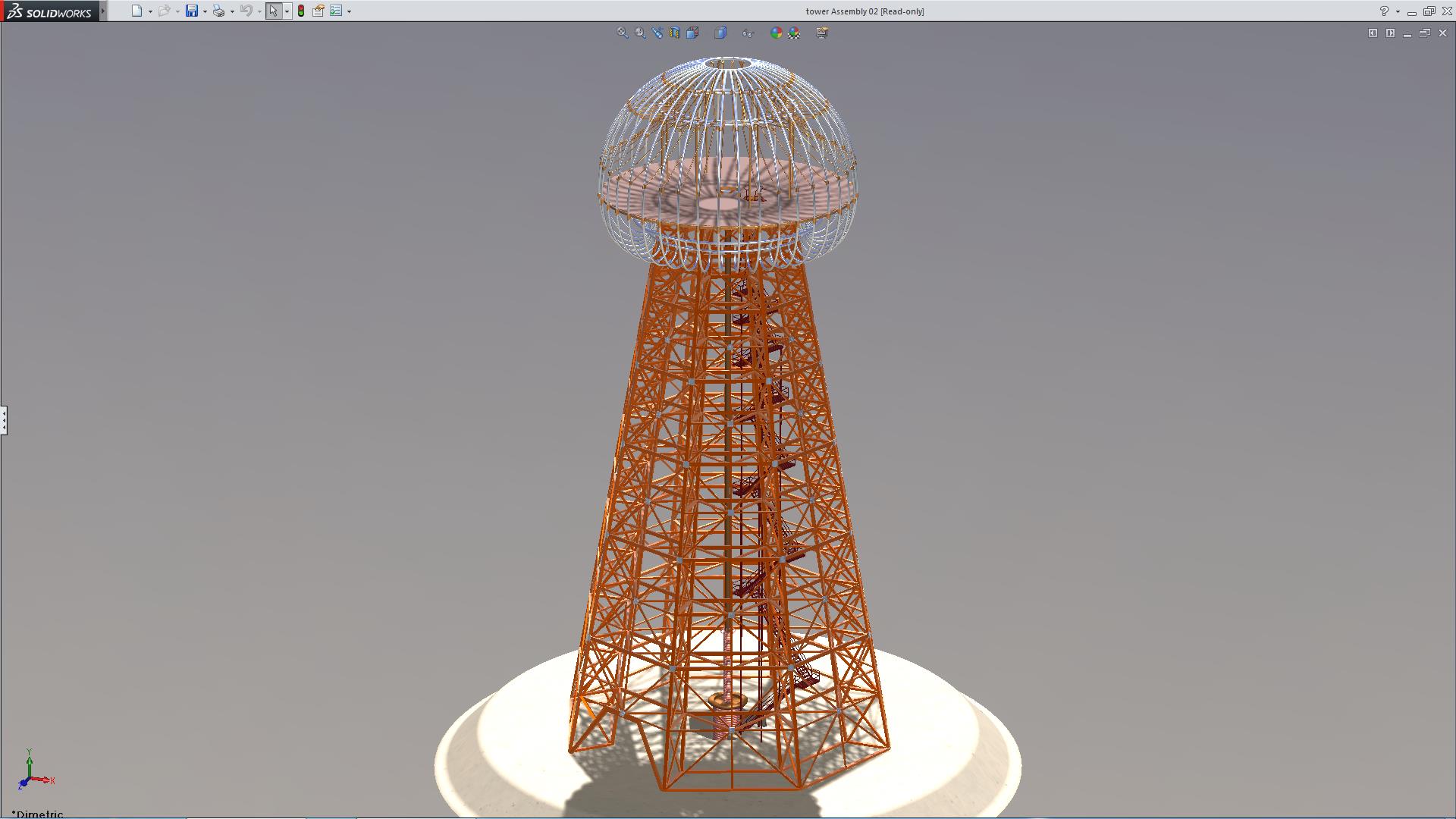1456x819 pixels.
Task: Expand the New document dropdown arrow
Action: 150,11
